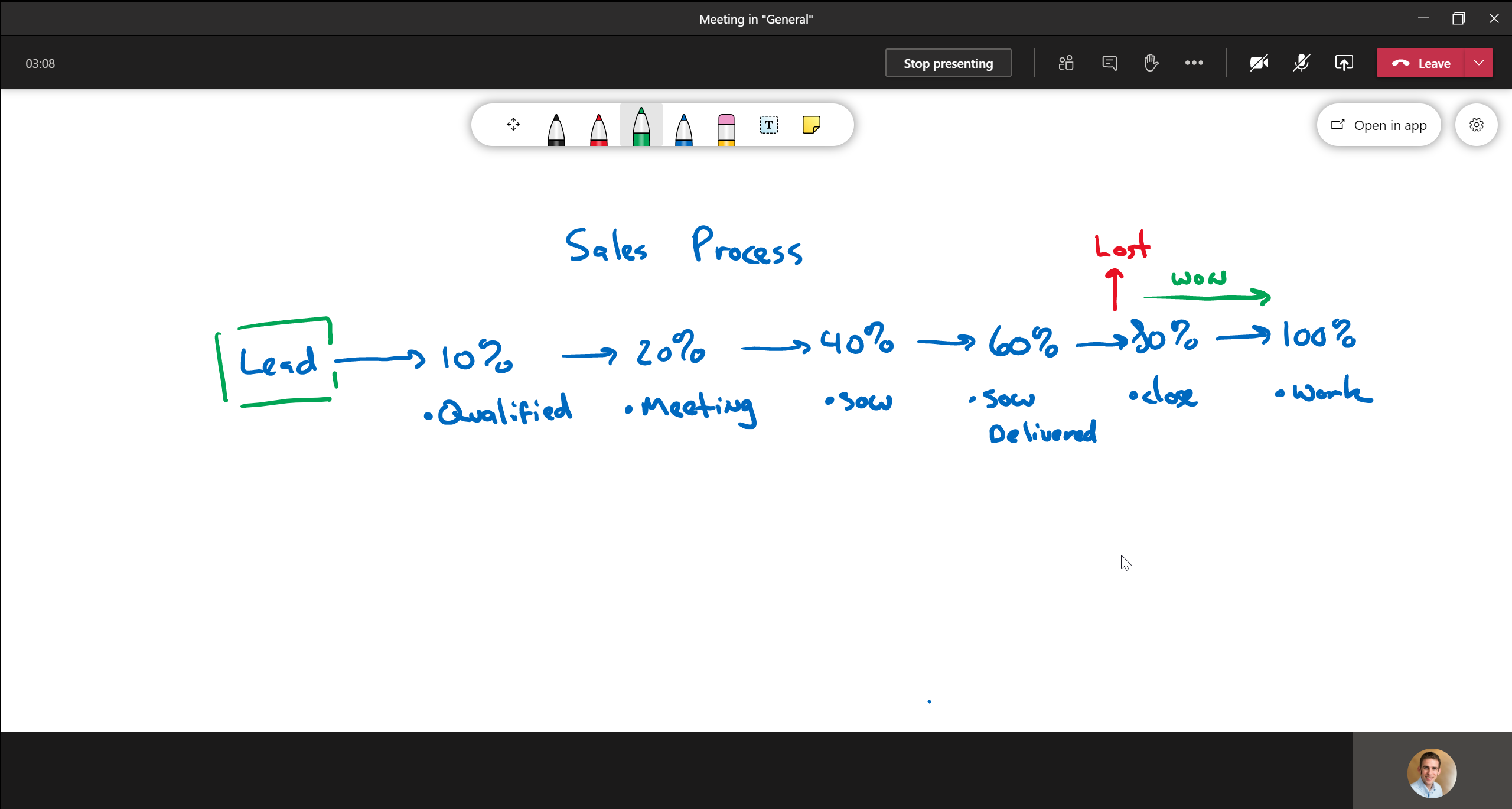This screenshot has width=1512, height=809.
Task: Leave the meeting
Action: (1420, 63)
